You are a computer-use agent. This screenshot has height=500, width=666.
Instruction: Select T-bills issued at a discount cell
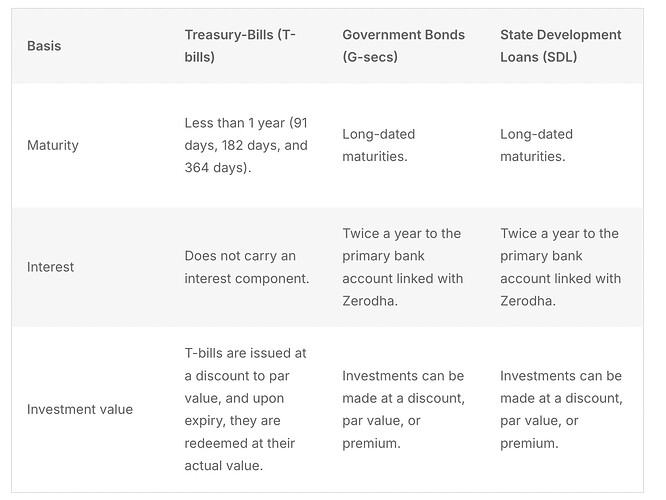pyautogui.click(x=246, y=409)
